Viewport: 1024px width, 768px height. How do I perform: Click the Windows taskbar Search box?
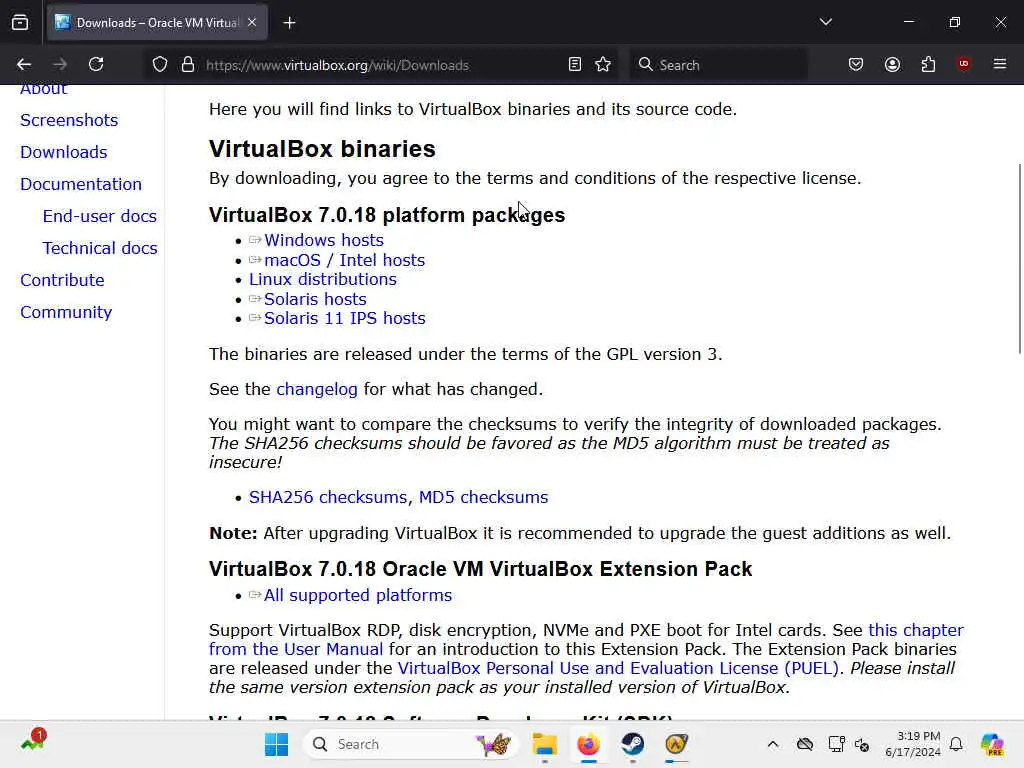410,744
